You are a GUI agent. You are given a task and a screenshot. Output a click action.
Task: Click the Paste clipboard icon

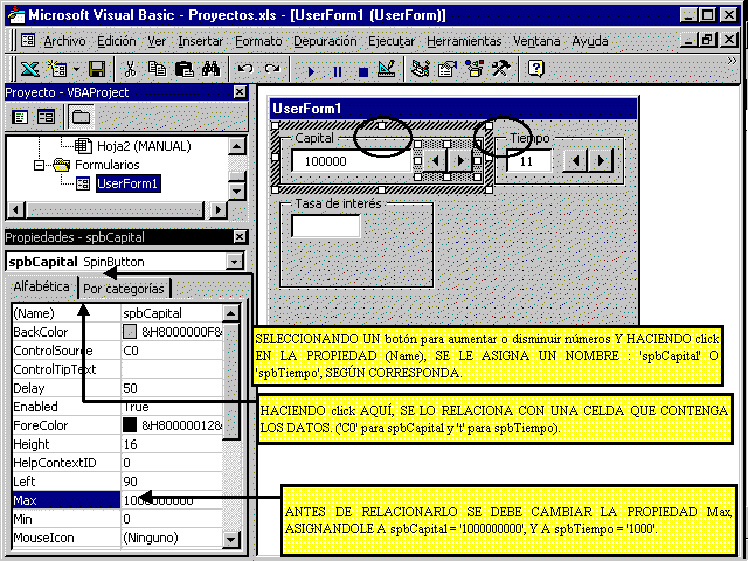[x=184, y=70]
